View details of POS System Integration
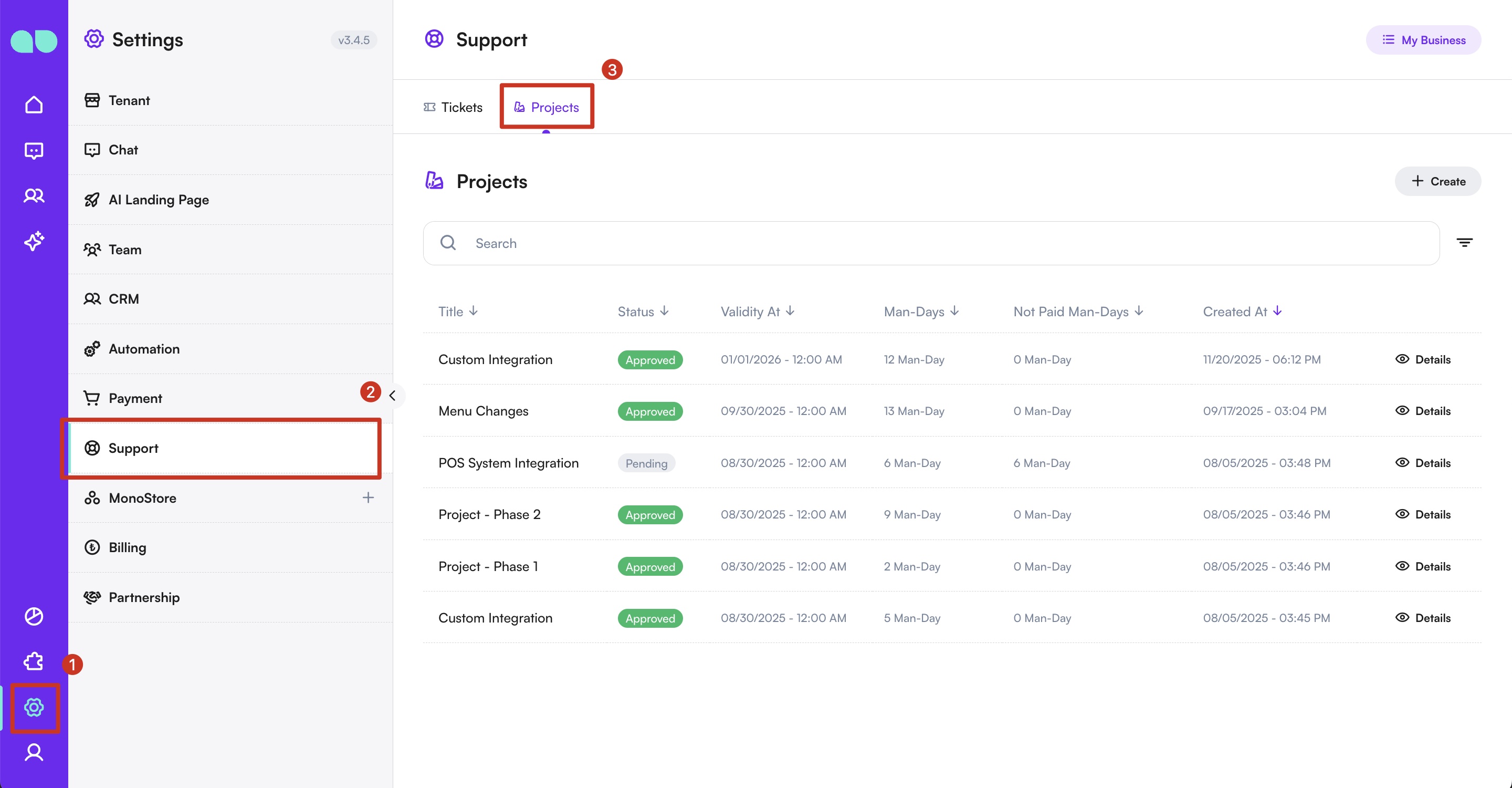The image size is (1512, 788). pyautogui.click(x=1423, y=463)
